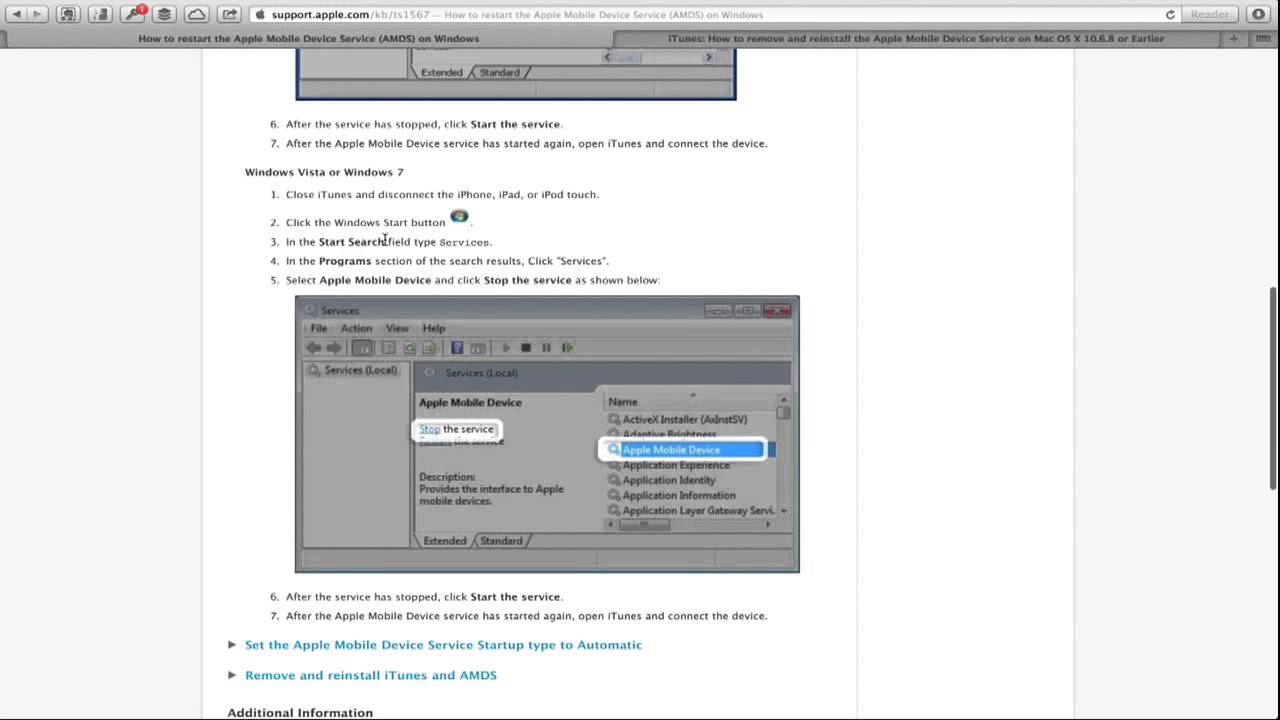Click the stacked layers extension icon
1280x720 pixels.
pyautogui.click(x=165, y=14)
